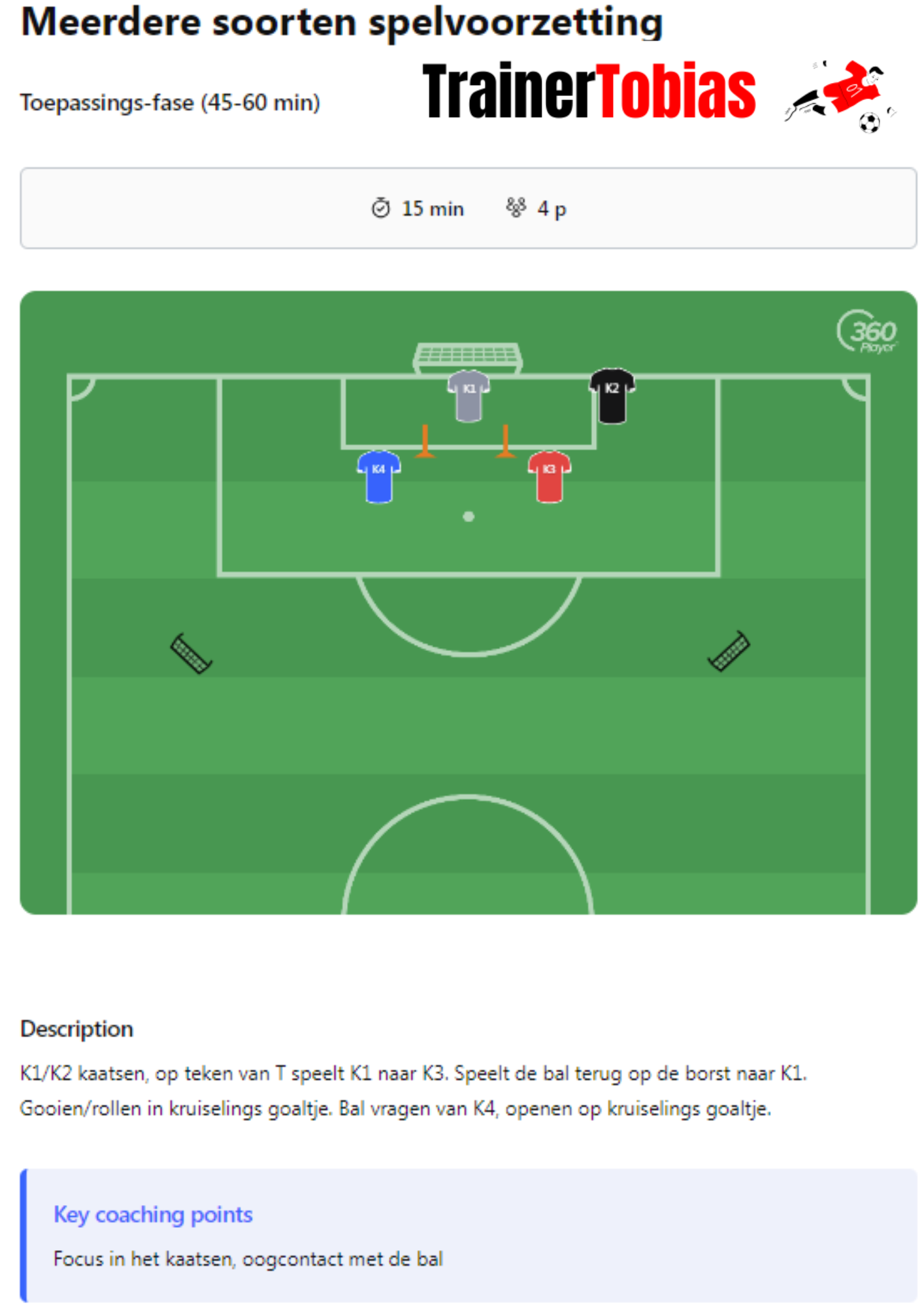Select the blue K4 jersey

pyautogui.click(x=379, y=476)
